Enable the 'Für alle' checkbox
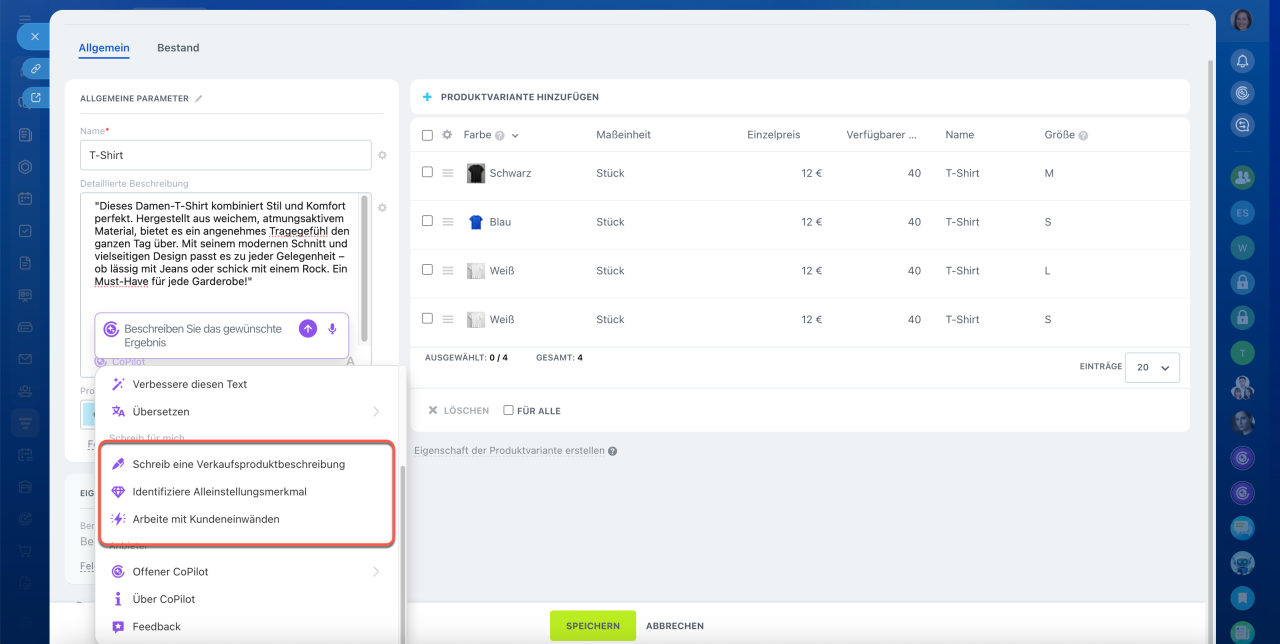Viewport: 1280px width, 644px height. coord(508,410)
